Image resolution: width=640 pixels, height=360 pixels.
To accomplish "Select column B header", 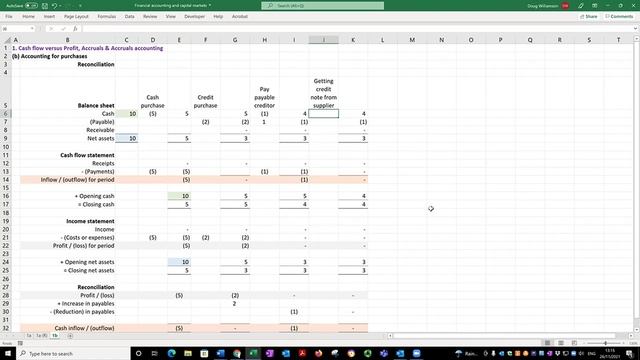I will tap(68, 40).
